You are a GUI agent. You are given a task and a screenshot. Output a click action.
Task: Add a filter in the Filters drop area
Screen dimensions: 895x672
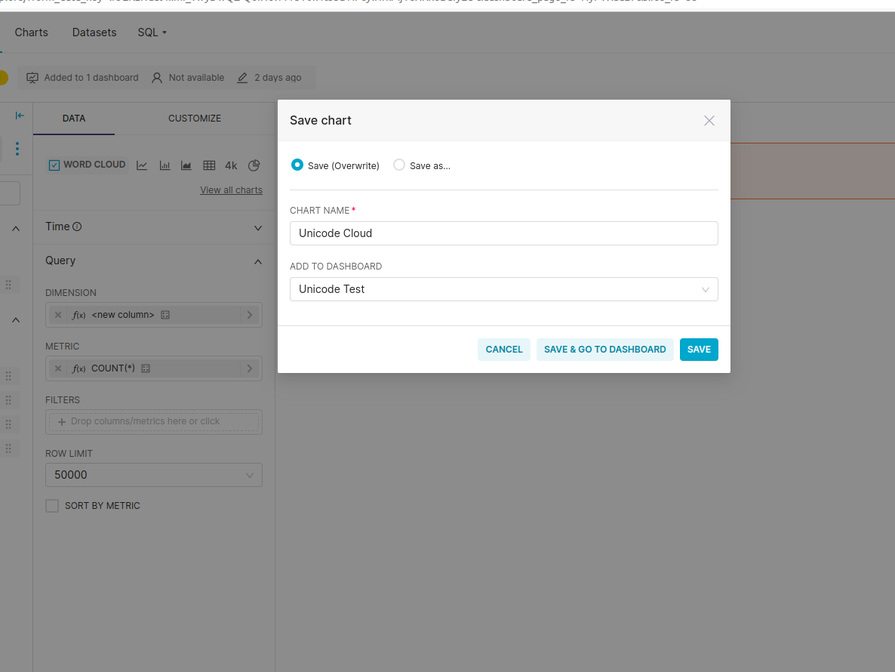click(154, 421)
